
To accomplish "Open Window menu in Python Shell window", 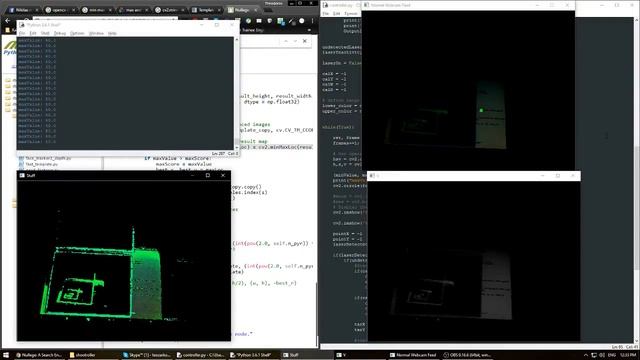I will [x=96, y=33].
